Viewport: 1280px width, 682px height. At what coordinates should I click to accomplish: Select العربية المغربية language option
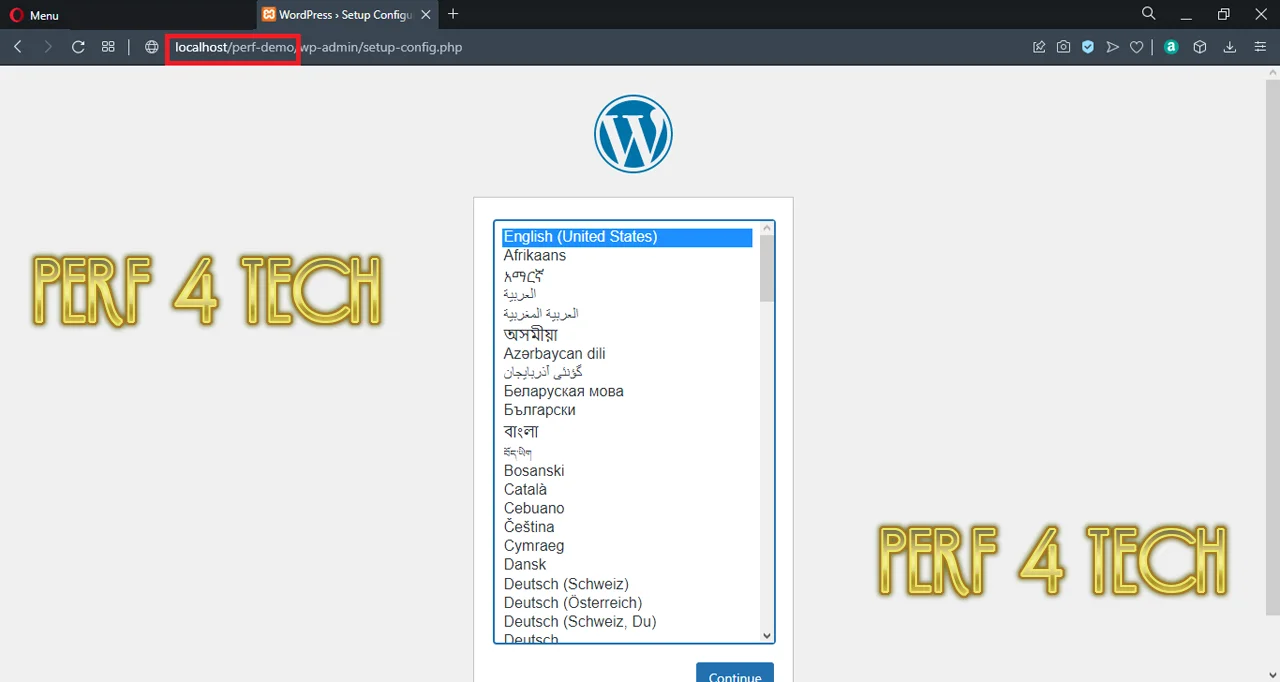click(x=627, y=314)
